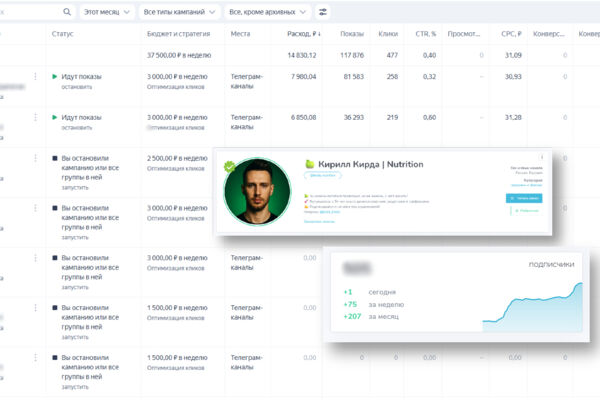Click the magnifier search icon
The height and width of the screenshot is (400, 600).
pyautogui.click(x=67, y=12)
